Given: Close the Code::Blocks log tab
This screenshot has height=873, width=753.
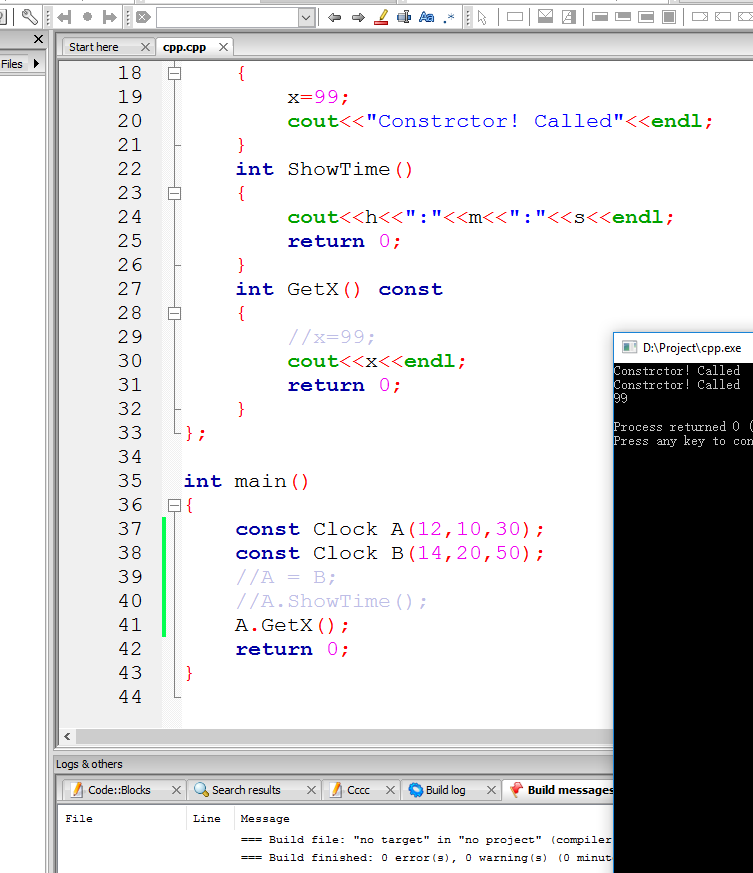Looking at the screenshot, I should coord(176,790).
